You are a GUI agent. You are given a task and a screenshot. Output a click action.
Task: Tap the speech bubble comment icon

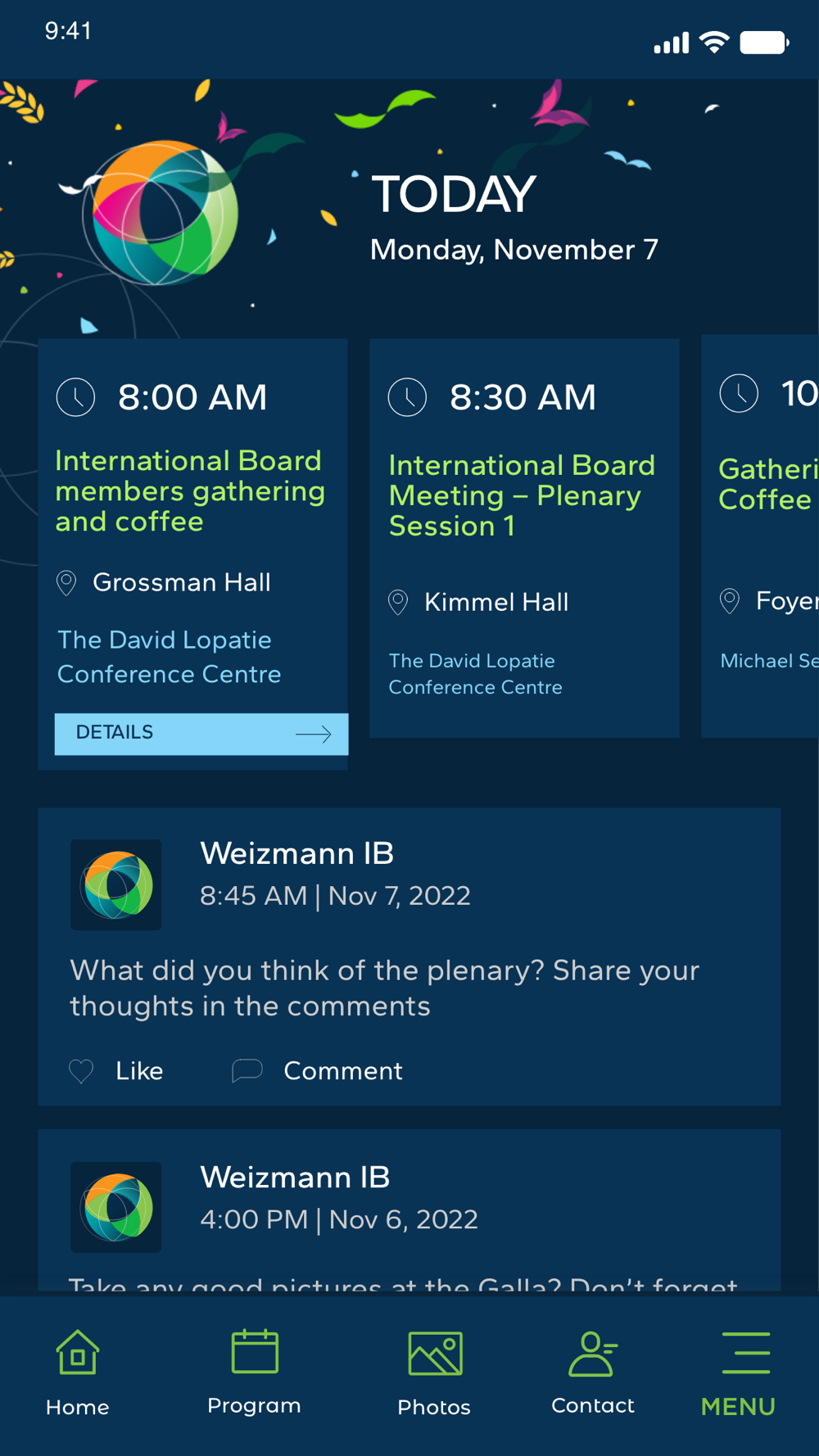click(x=247, y=1070)
